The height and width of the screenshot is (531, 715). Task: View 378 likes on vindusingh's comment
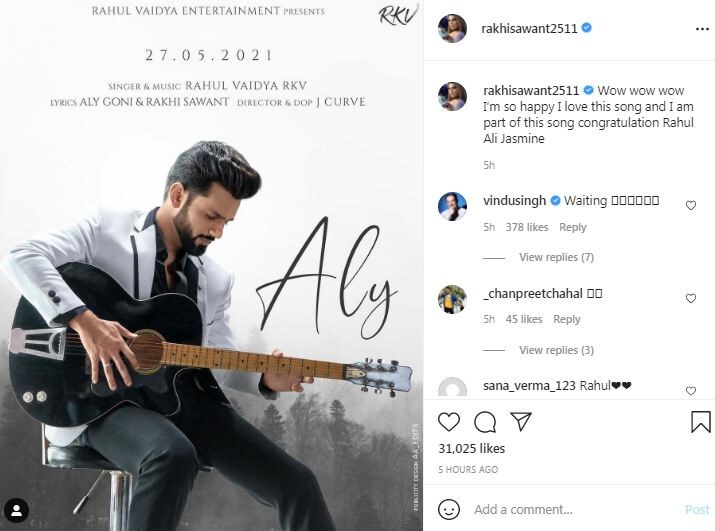pyautogui.click(x=527, y=227)
